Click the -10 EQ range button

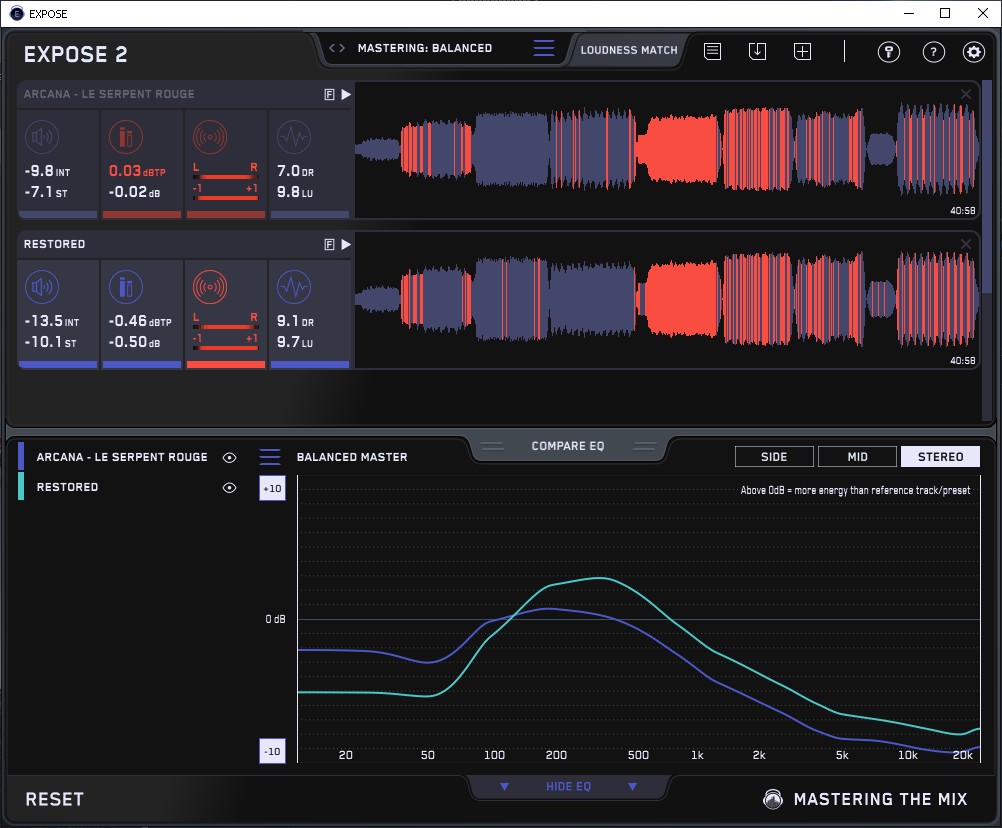point(272,751)
